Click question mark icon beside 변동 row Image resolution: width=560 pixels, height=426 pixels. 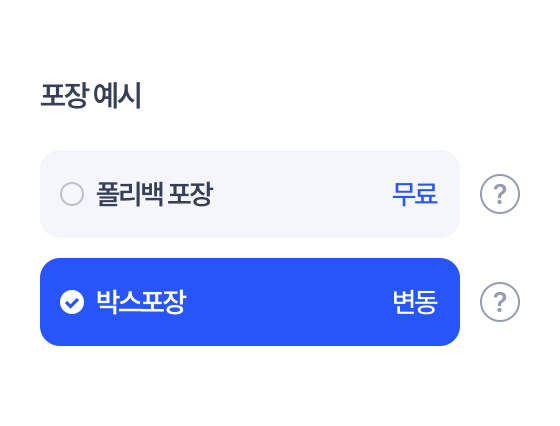tap(500, 302)
